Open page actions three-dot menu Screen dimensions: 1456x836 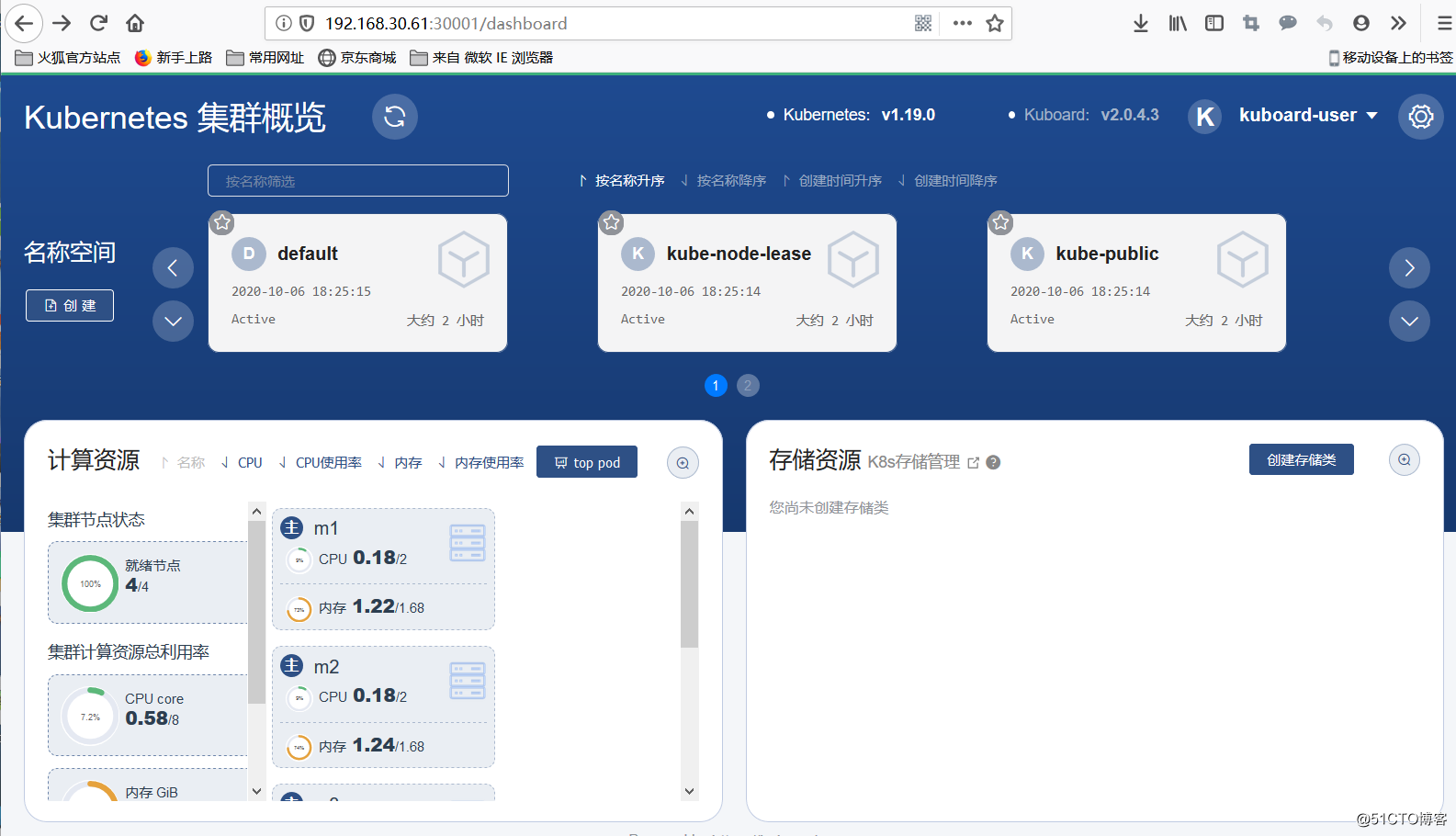pos(962,23)
